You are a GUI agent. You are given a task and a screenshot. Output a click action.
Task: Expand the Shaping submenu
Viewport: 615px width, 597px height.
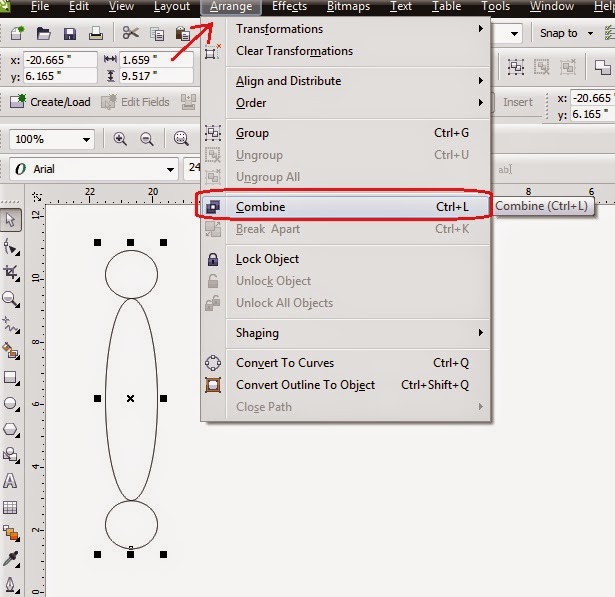coord(358,333)
